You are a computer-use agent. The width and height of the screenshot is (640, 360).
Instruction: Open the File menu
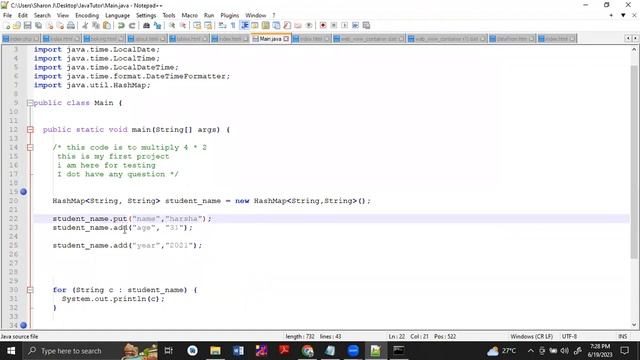tap(7, 16)
